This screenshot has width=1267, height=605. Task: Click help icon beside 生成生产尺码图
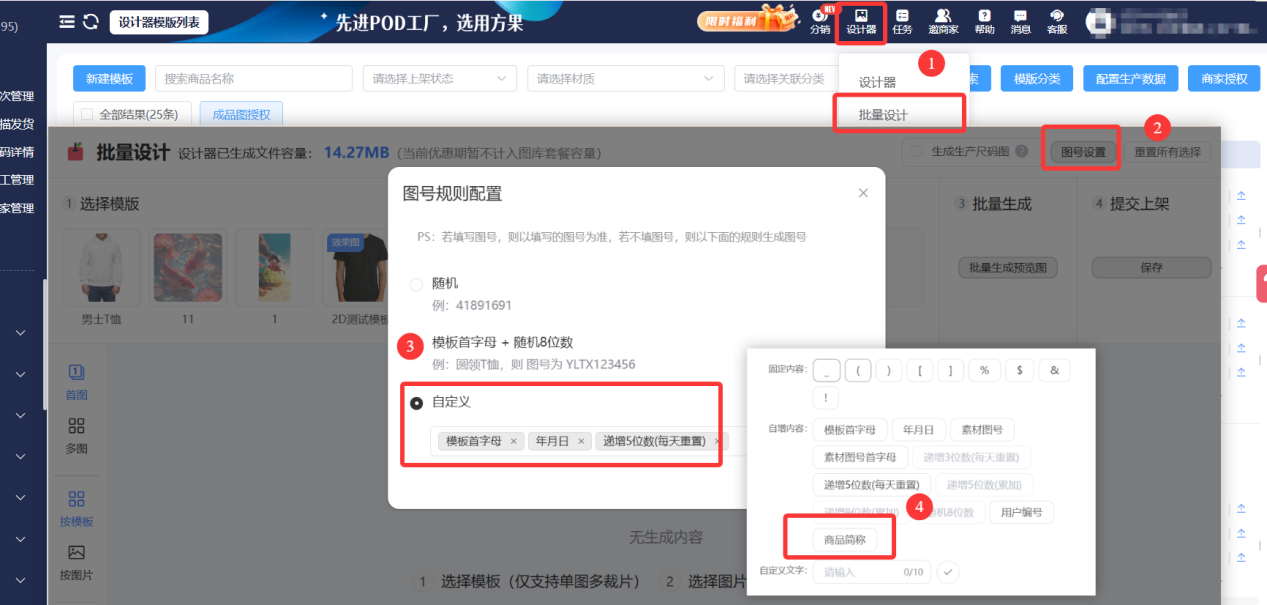click(x=1021, y=152)
